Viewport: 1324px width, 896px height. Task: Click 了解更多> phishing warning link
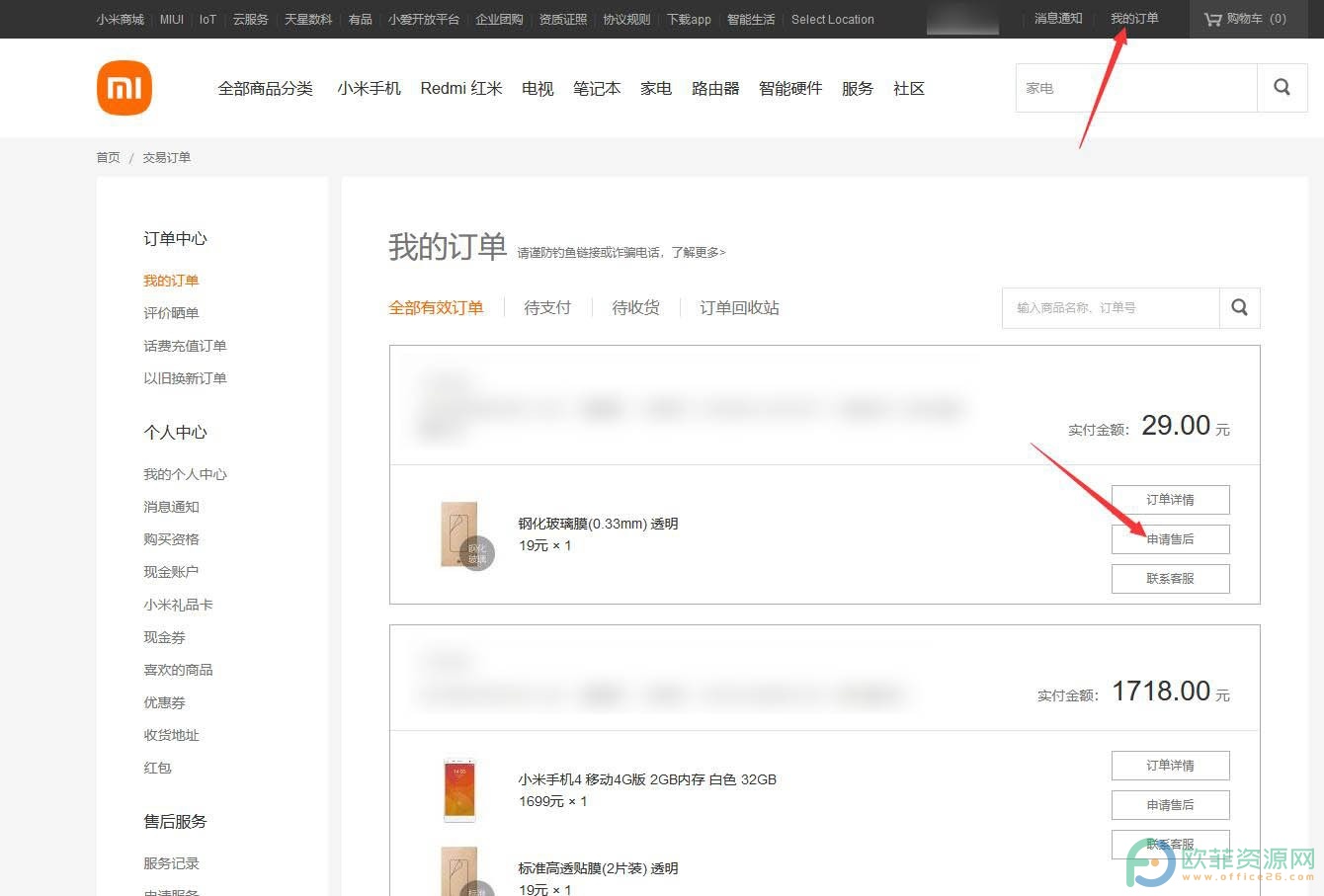tap(699, 253)
